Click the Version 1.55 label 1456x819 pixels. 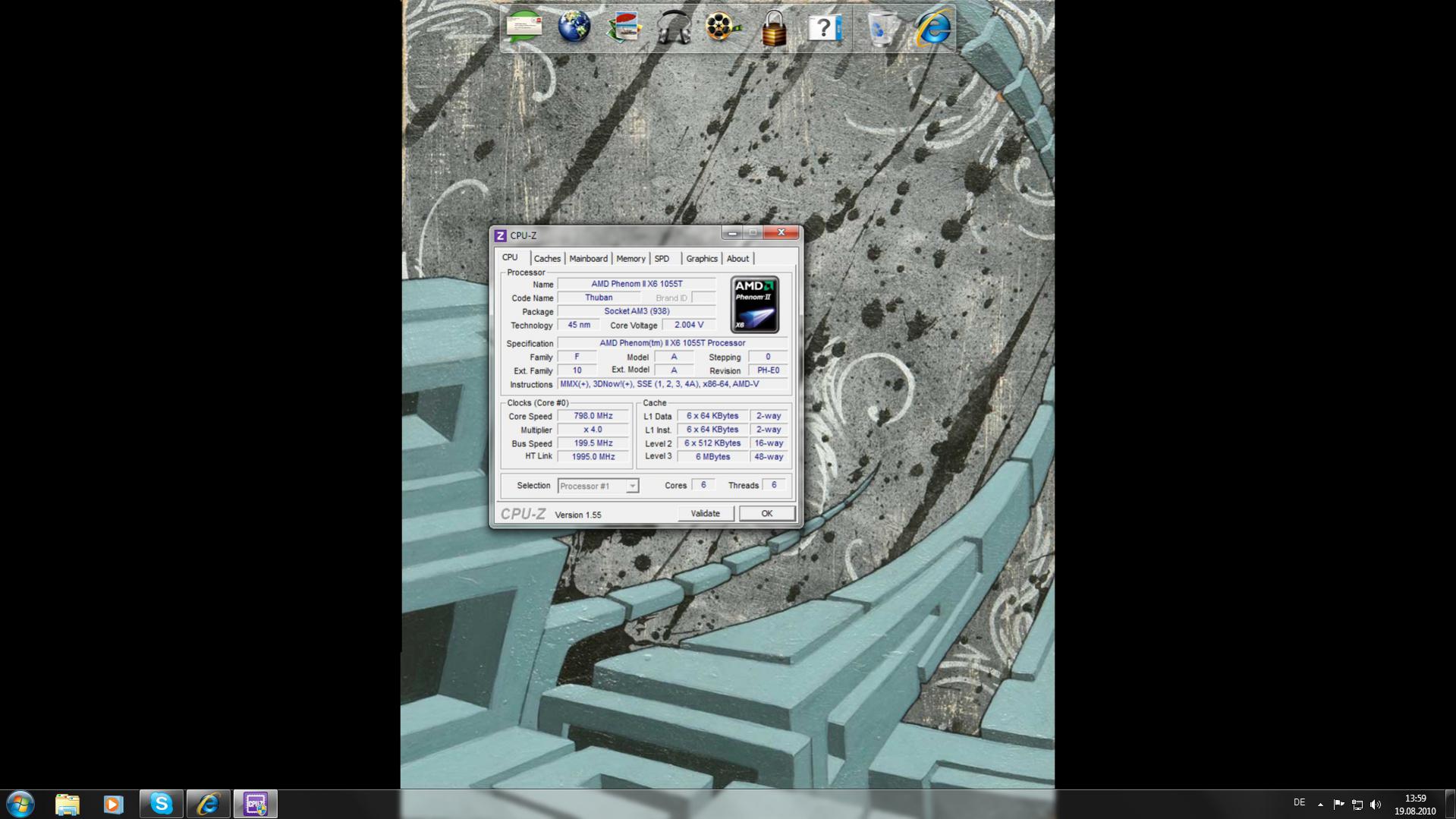coord(578,515)
